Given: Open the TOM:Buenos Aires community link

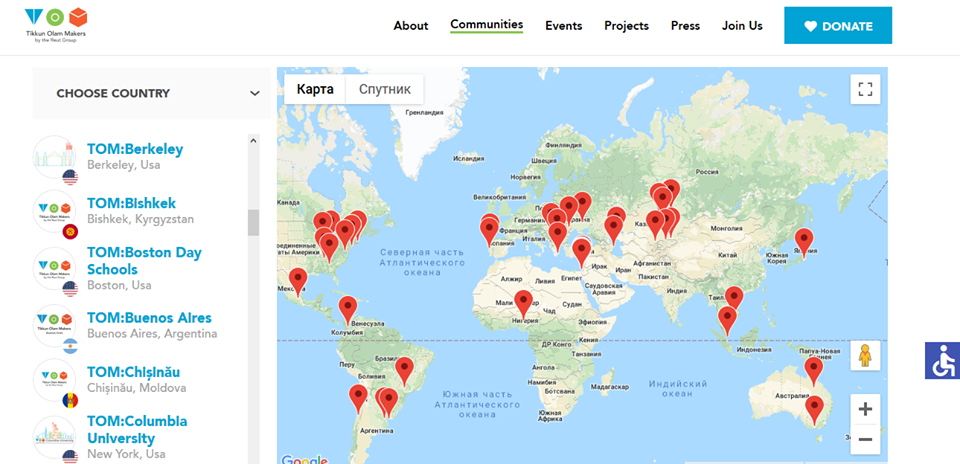Looking at the screenshot, I should click(149, 318).
